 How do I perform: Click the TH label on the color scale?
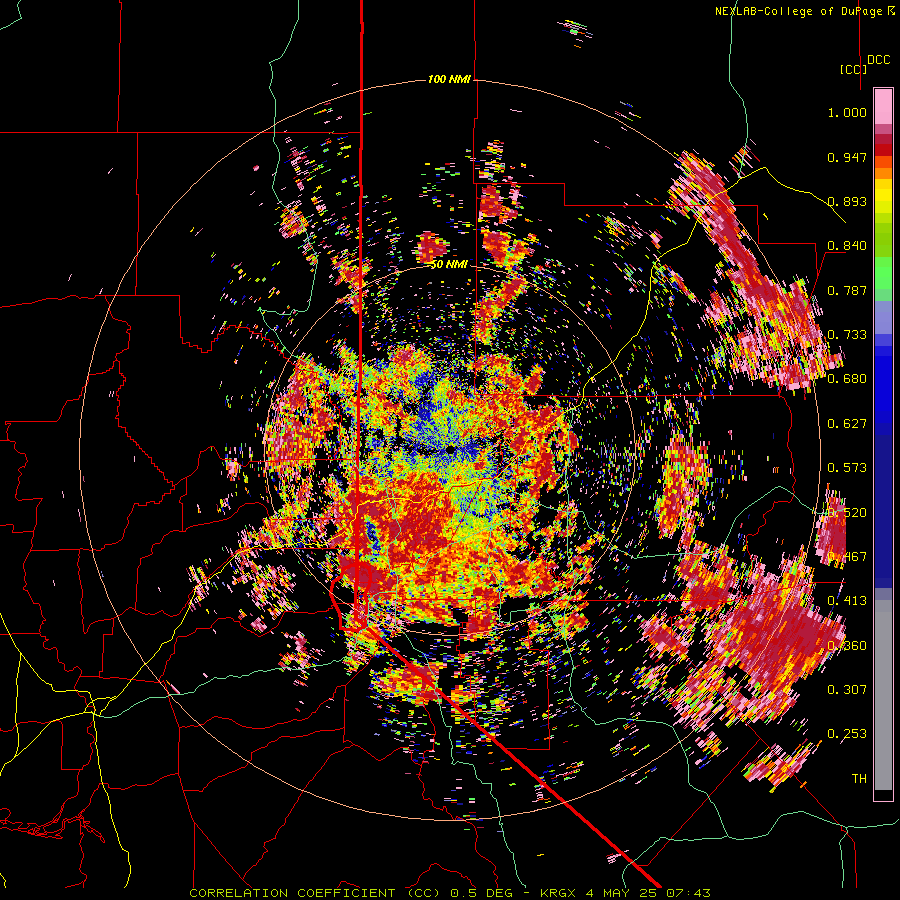click(x=859, y=779)
